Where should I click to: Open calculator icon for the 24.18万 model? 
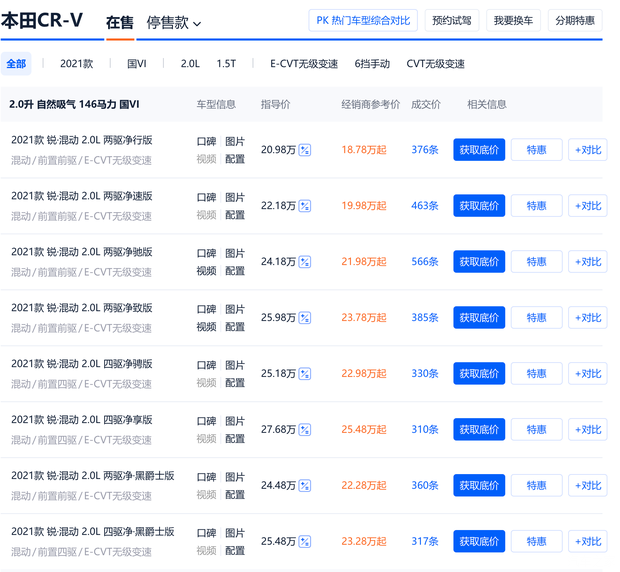point(305,262)
